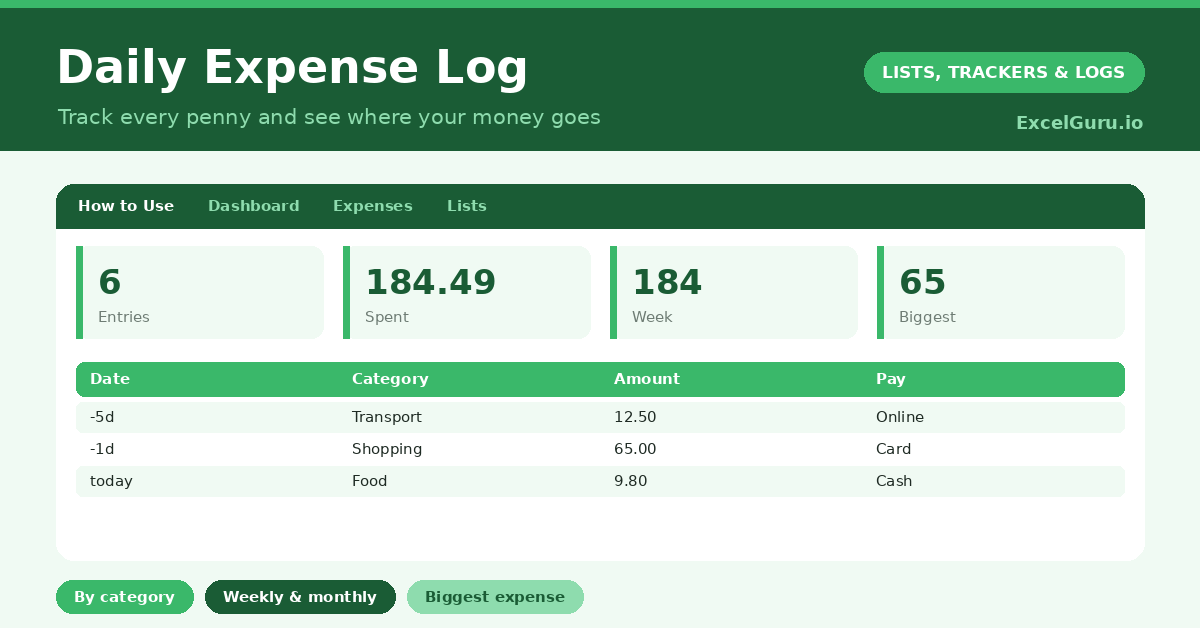Click the Amount column header

click(647, 379)
